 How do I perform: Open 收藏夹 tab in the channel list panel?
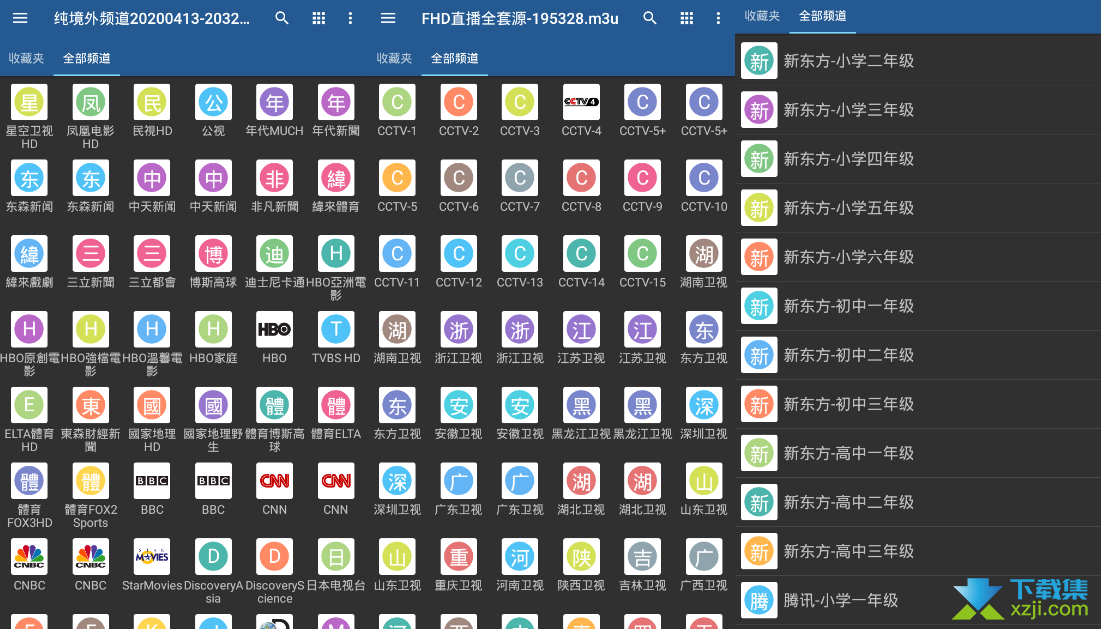click(x=763, y=16)
